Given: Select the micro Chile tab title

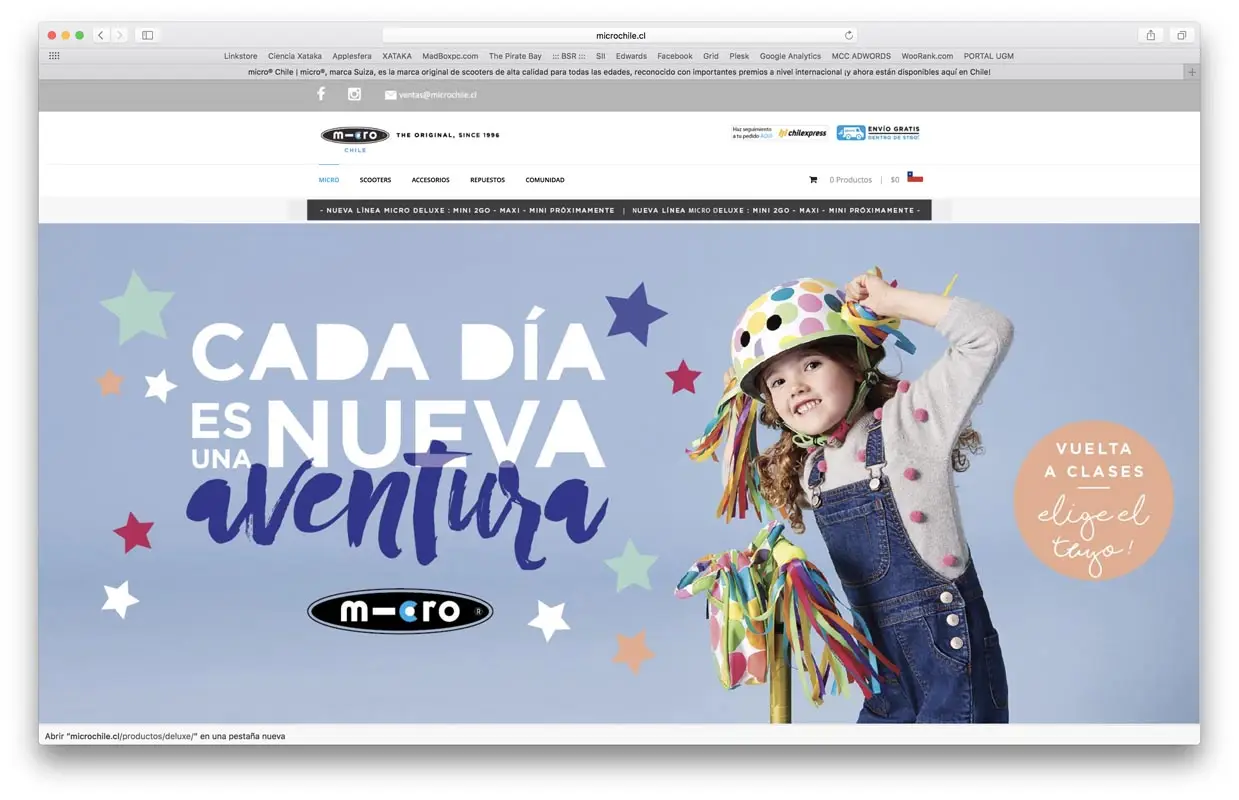Looking at the screenshot, I should pyautogui.click(x=619, y=72).
